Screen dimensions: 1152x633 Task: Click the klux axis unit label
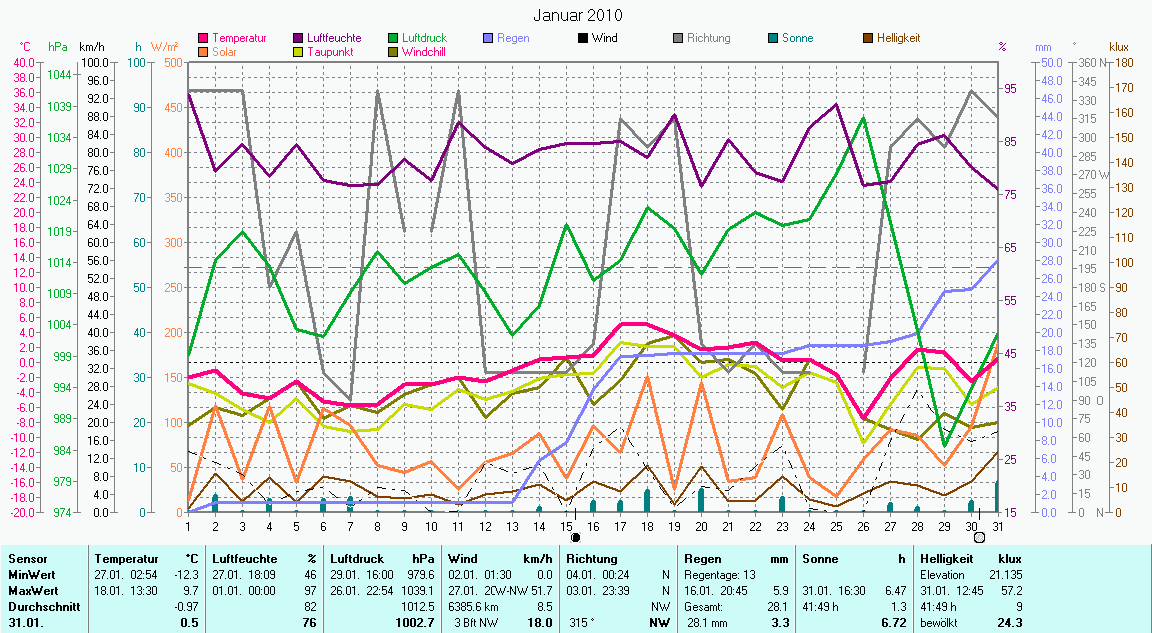click(x=1119, y=47)
